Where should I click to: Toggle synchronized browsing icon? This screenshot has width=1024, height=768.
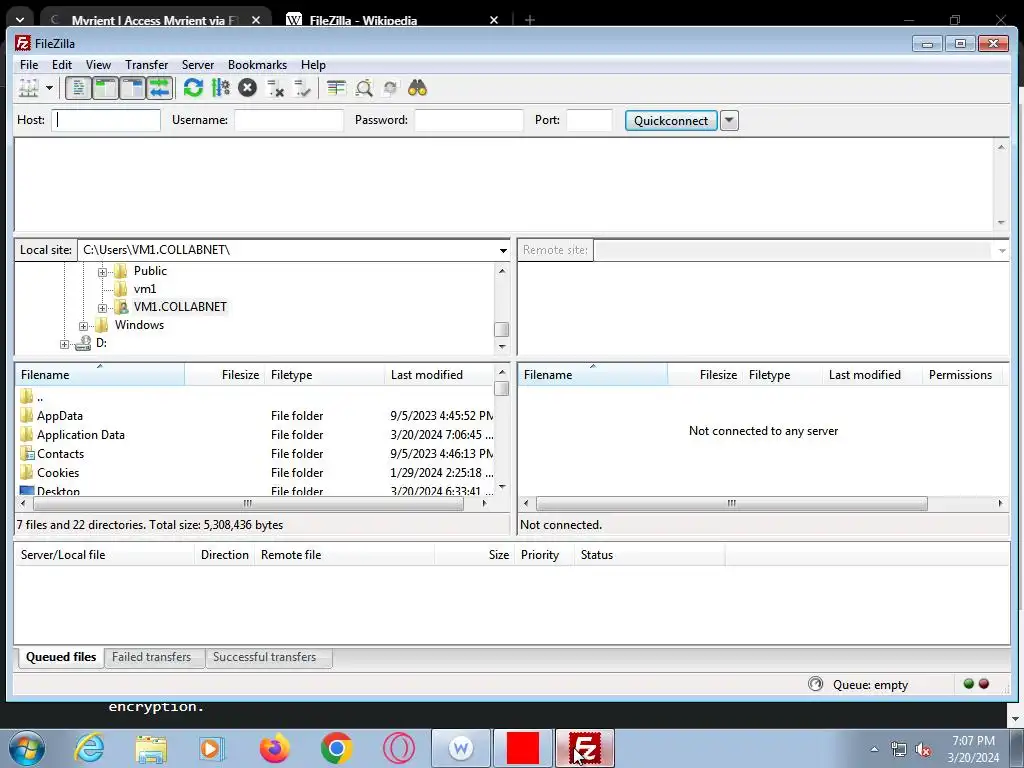point(391,88)
